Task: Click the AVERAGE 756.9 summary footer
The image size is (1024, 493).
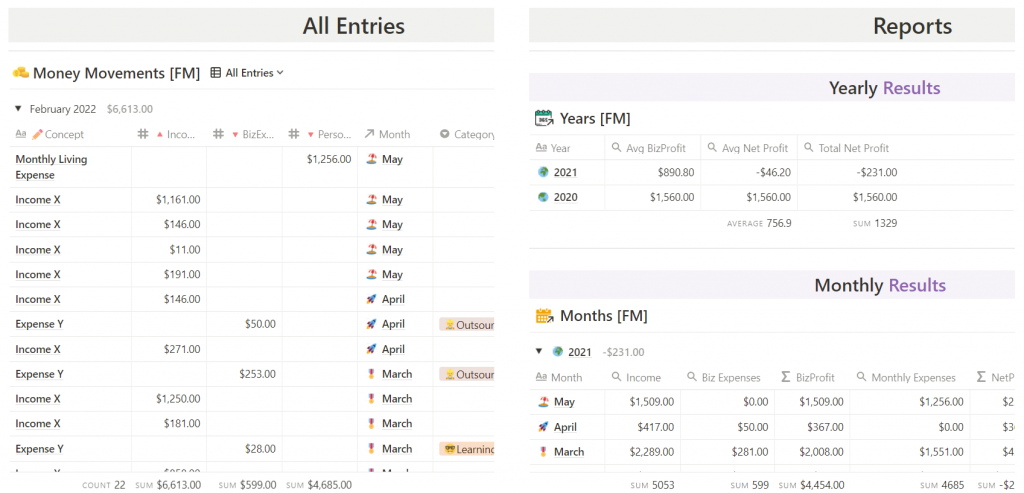Action: click(x=759, y=223)
